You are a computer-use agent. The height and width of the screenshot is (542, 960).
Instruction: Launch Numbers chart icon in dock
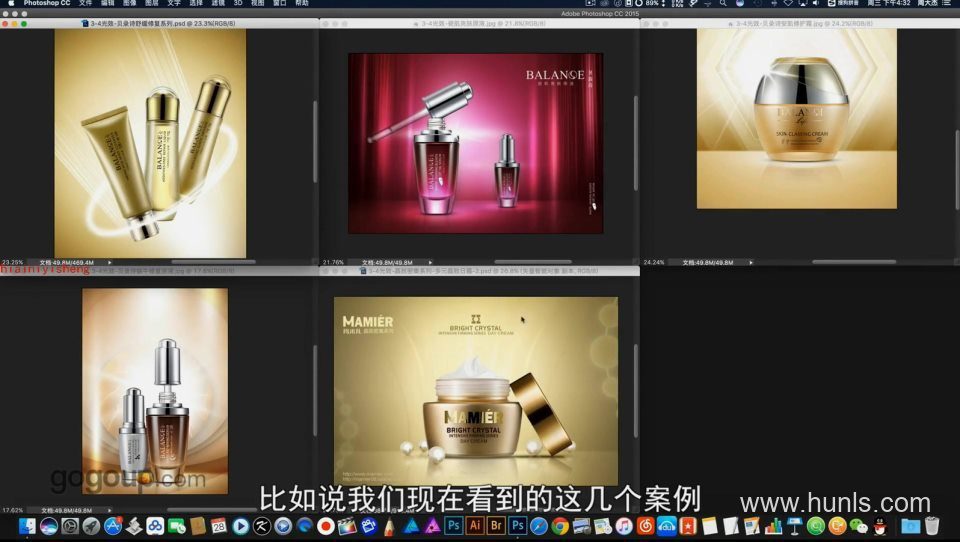click(x=773, y=526)
